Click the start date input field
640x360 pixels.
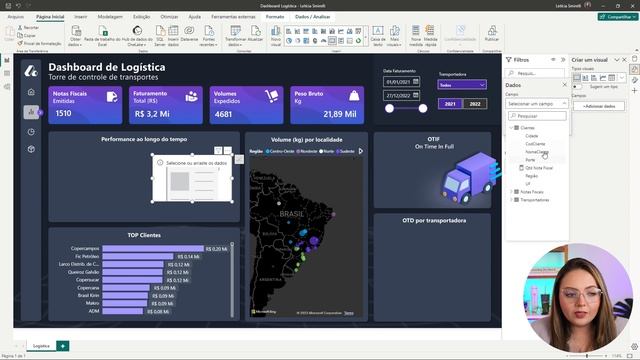pos(401,82)
